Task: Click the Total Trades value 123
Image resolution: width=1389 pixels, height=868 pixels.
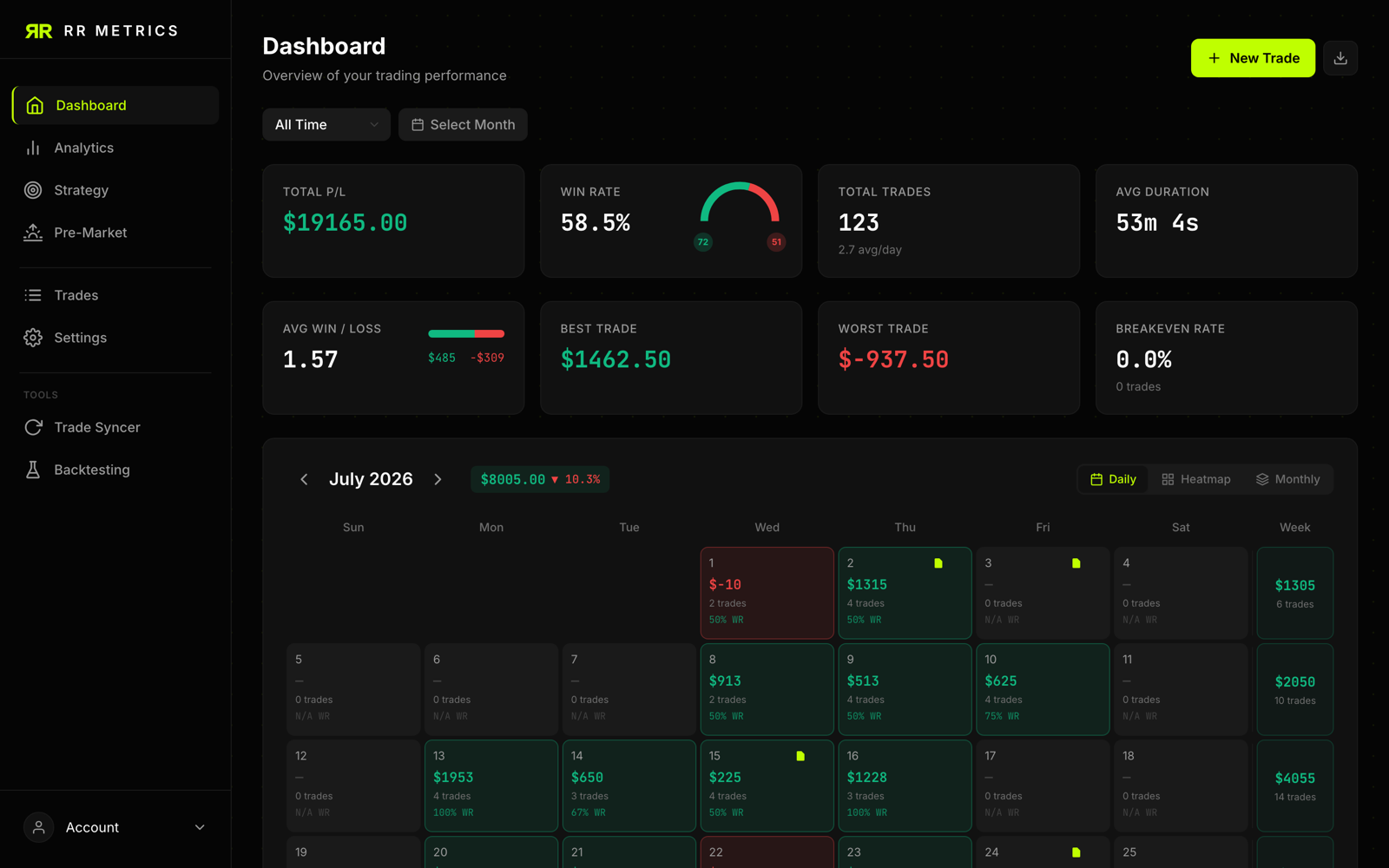Action: point(859,223)
